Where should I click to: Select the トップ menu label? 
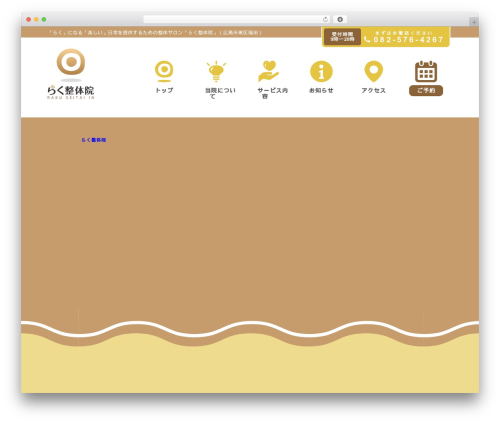click(164, 90)
